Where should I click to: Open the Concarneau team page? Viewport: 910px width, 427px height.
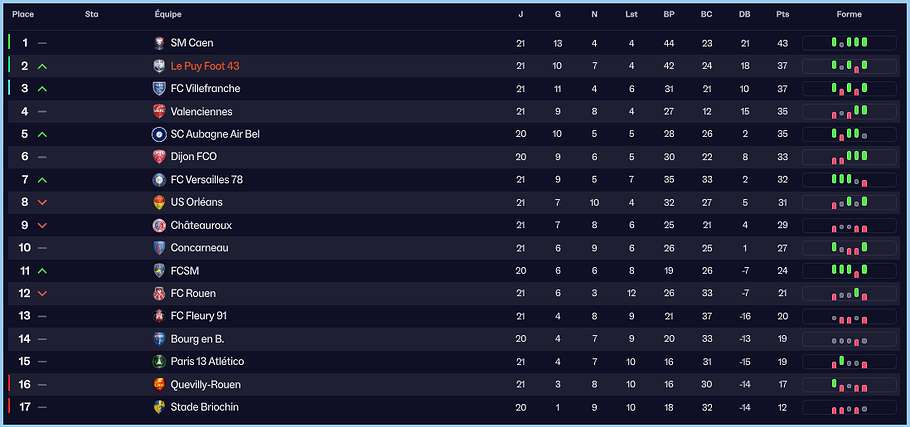[200, 248]
